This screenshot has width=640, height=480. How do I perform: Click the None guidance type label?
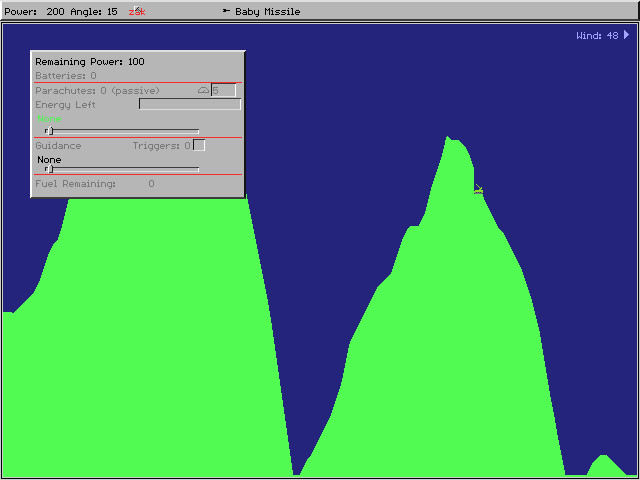coord(49,160)
